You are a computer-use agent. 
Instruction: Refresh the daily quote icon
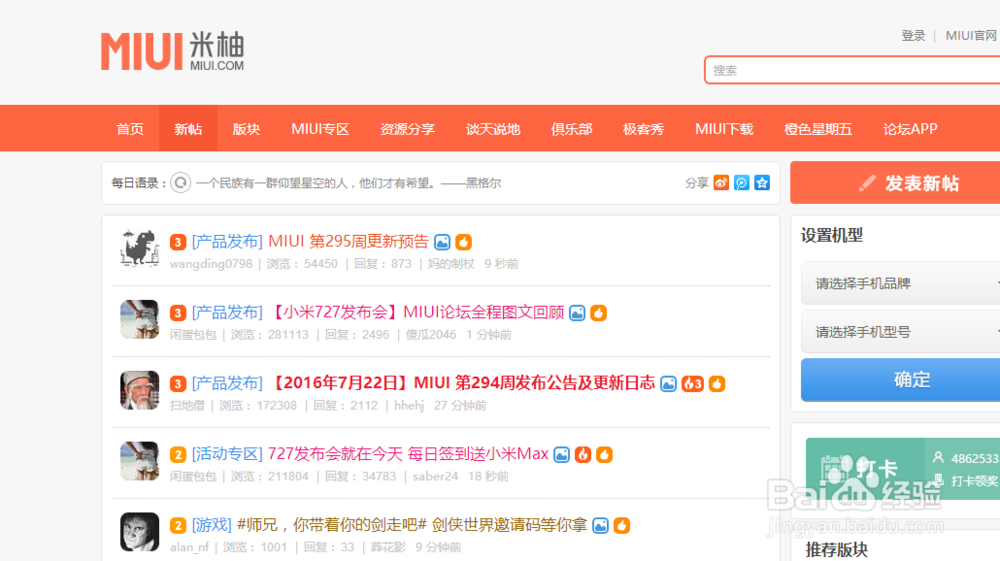180,183
